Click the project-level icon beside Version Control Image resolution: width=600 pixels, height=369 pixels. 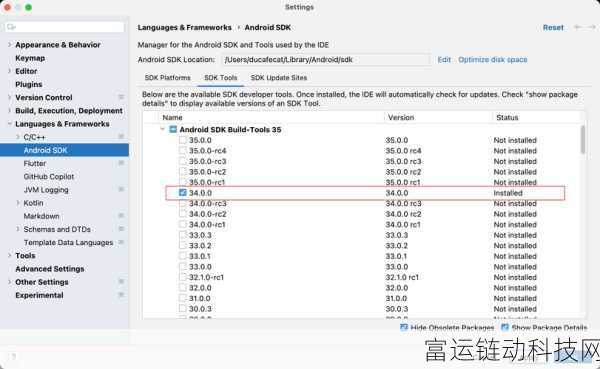(121, 97)
